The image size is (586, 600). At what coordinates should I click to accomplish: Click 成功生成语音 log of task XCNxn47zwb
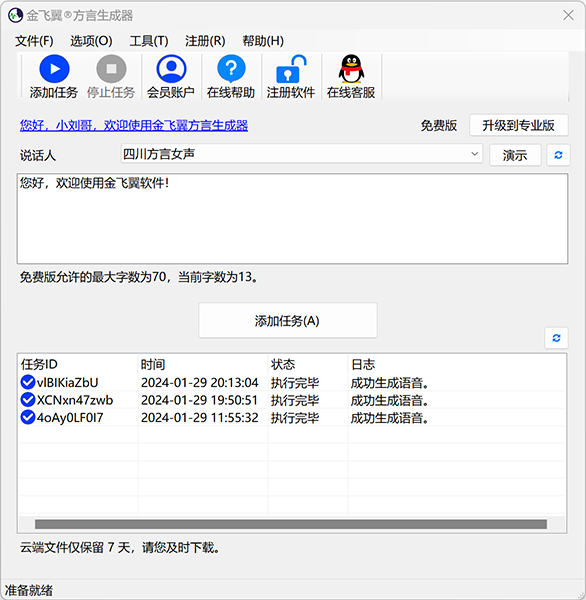pyautogui.click(x=389, y=400)
